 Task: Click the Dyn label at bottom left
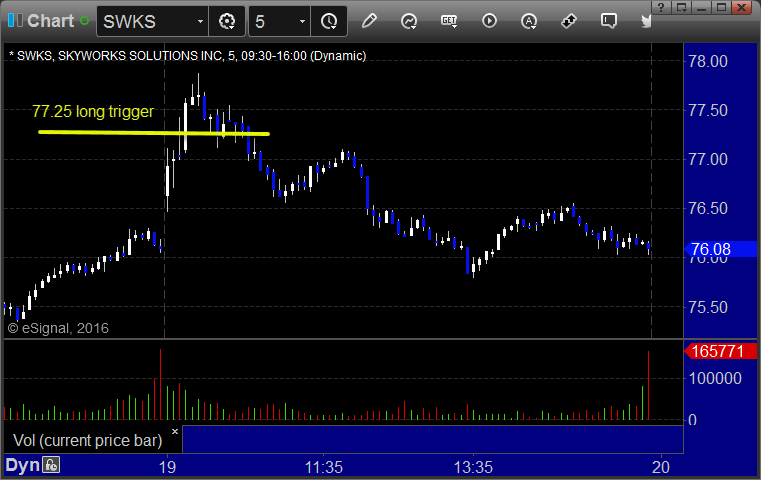[22, 465]
